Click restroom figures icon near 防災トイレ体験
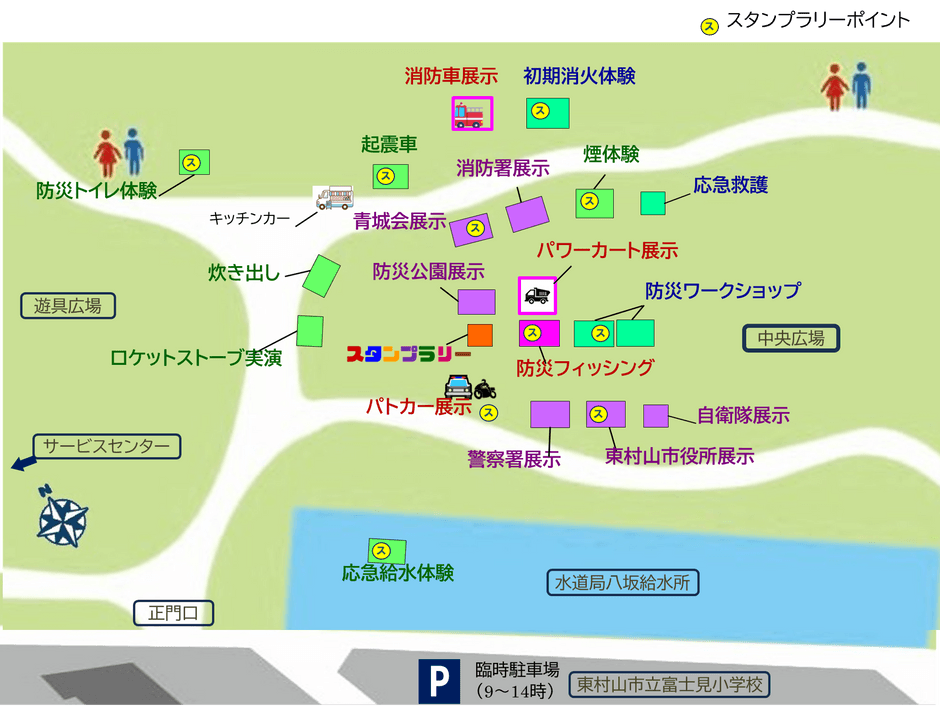 pyautogui.click(x=119, y=152)
